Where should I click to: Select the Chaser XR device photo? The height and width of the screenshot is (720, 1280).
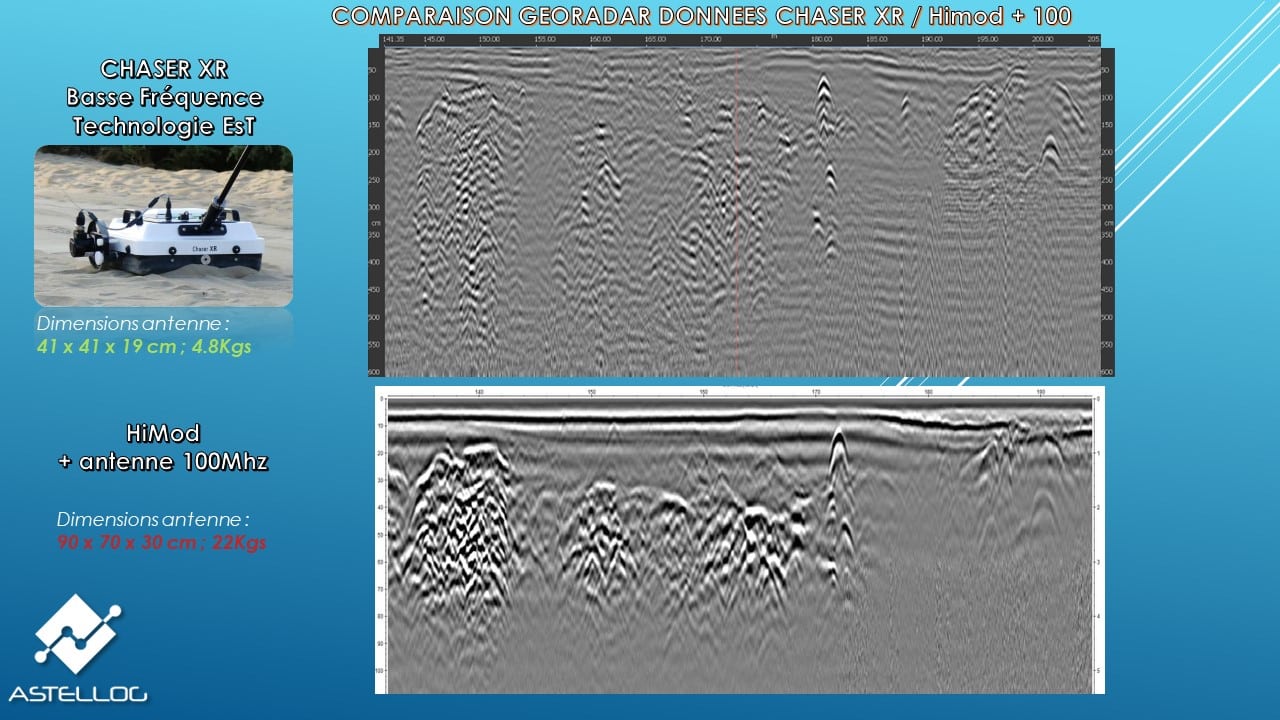coord(164,226)
